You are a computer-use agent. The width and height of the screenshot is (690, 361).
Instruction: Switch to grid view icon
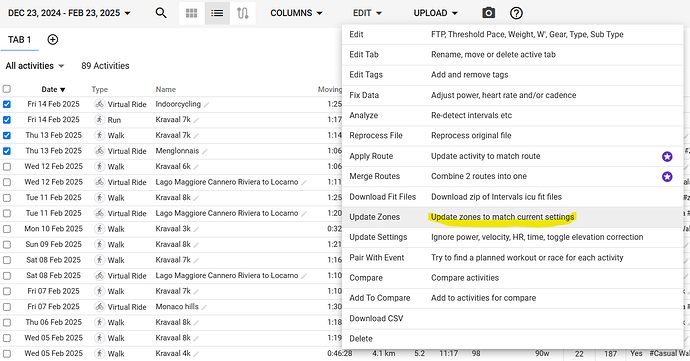point(191,13)
